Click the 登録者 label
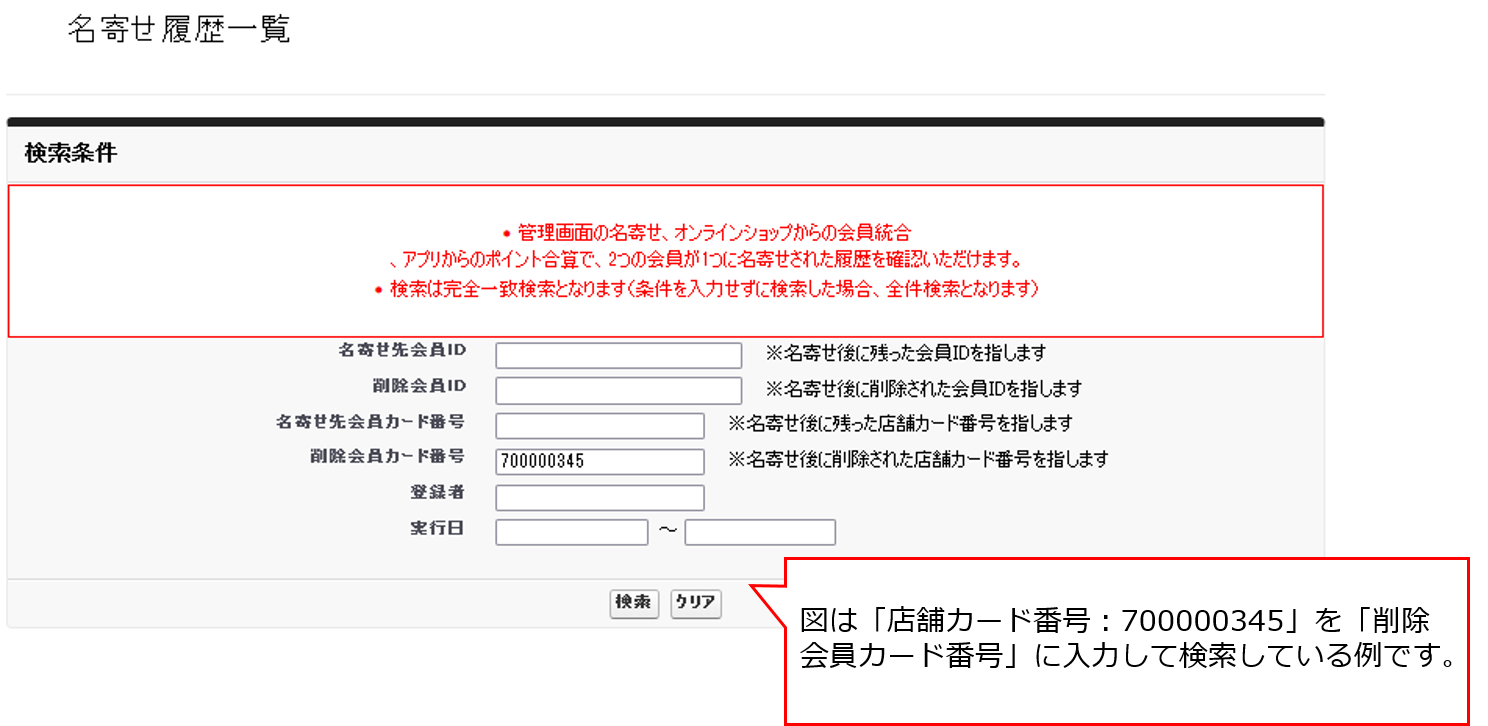The width and height of the screenshot is (1488, 726). [436, 492]
